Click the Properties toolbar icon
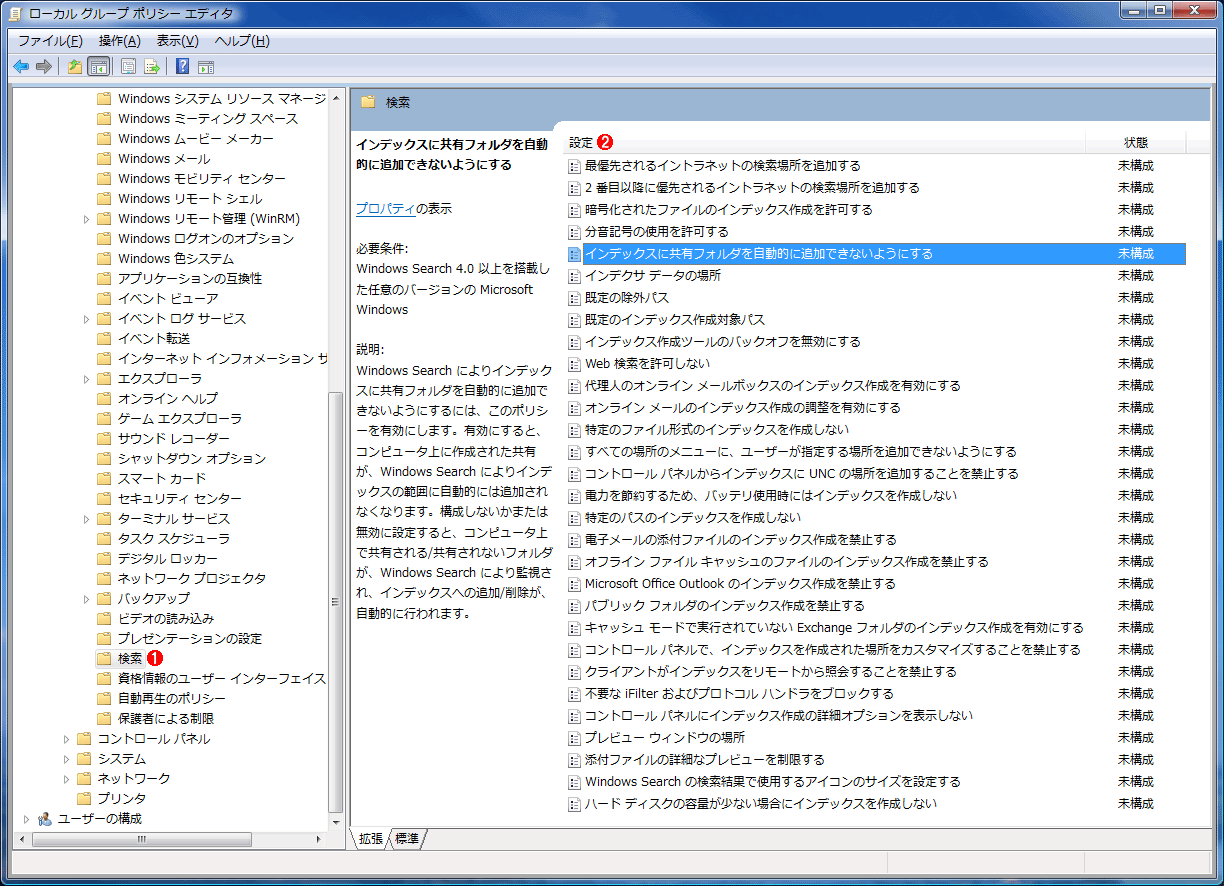Screen dimensions: 1224x886 [129, 67]
